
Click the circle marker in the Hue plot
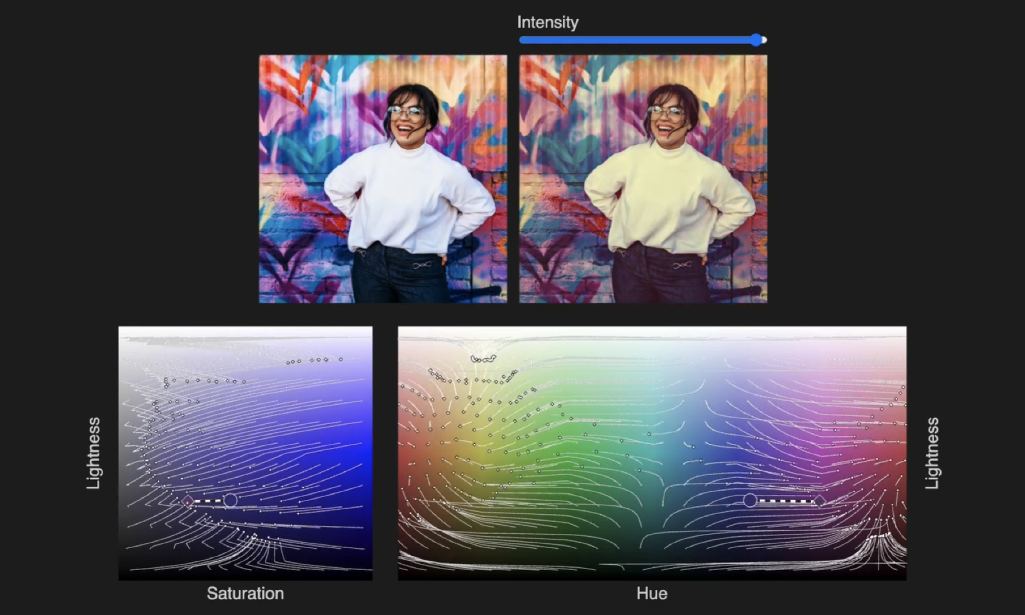pos(750,500)
